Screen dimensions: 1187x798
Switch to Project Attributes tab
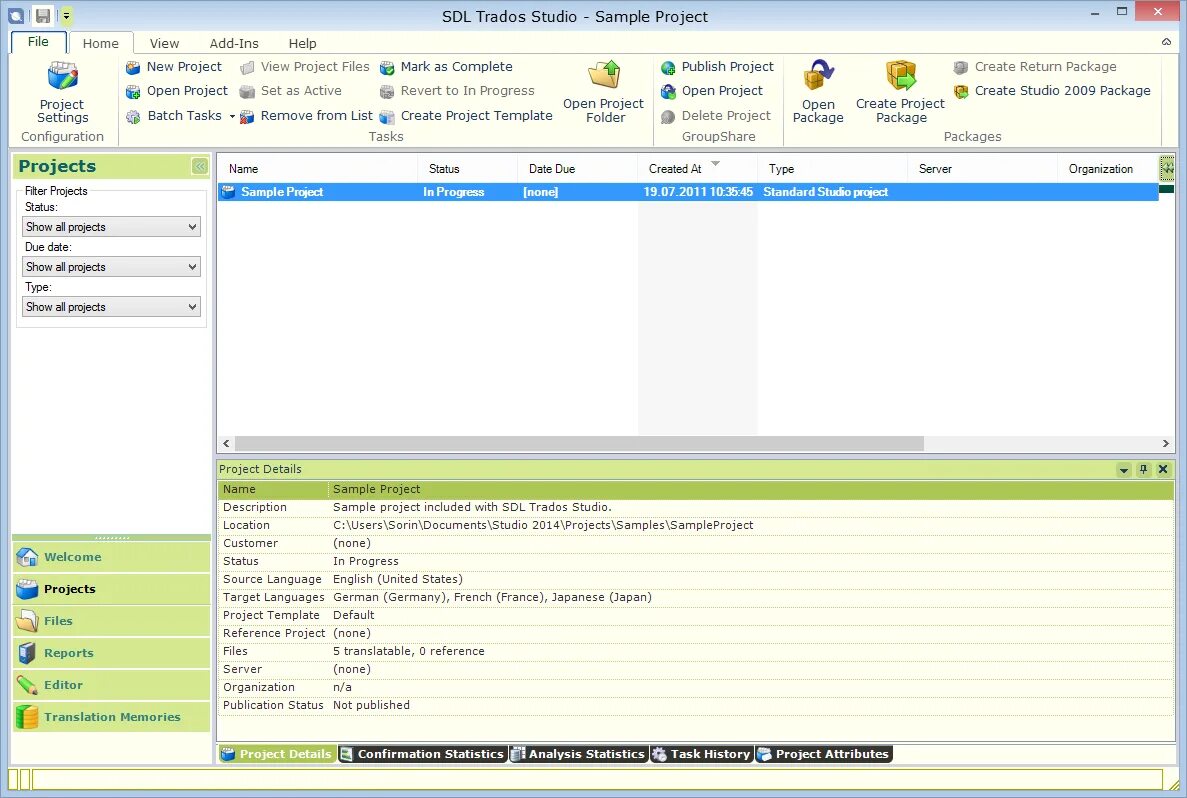(x=824, y=754)
